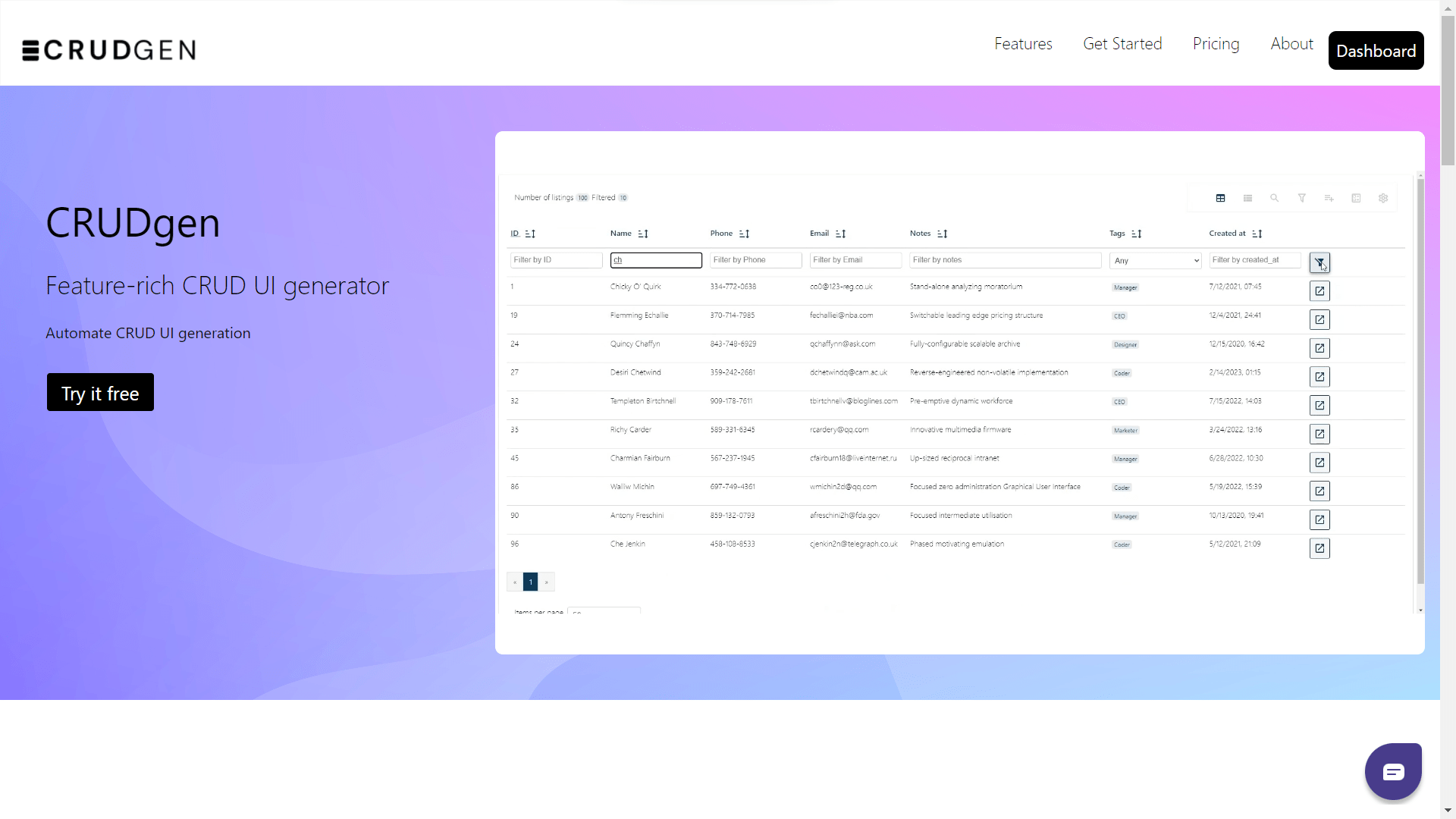Open the Chicky O' Quirk record icon
Screen dimensions: 1456x819
click(1319, 291)
